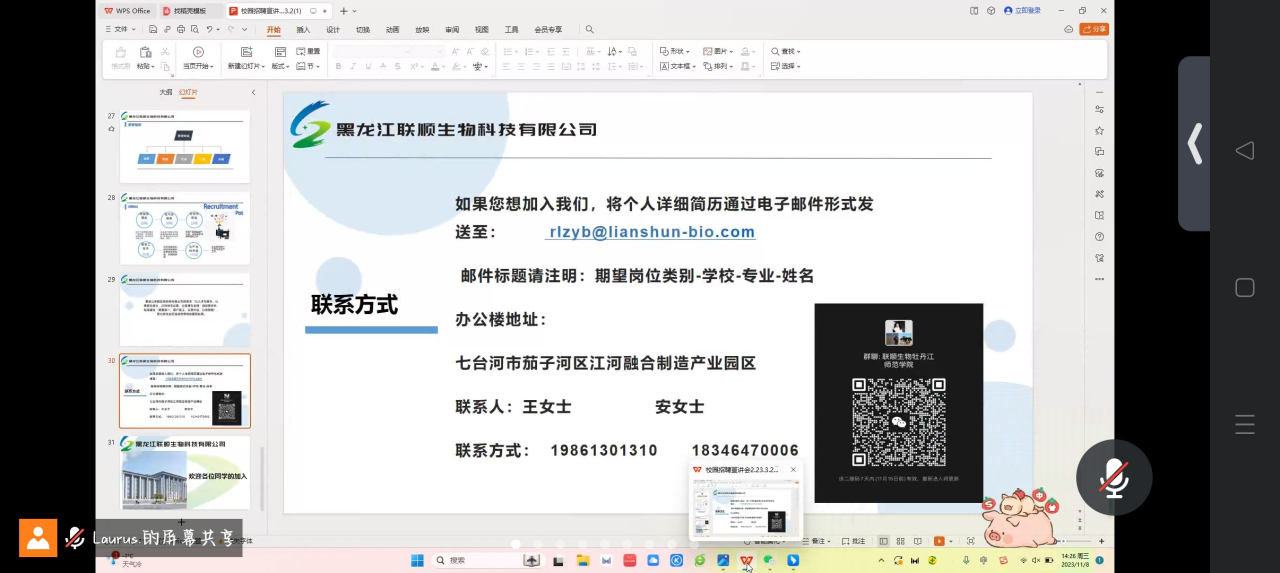Screen dimensions: 1280x573
Task: Switch to the 找稻壳模板 document tab
Action: (x=190, y=11)
